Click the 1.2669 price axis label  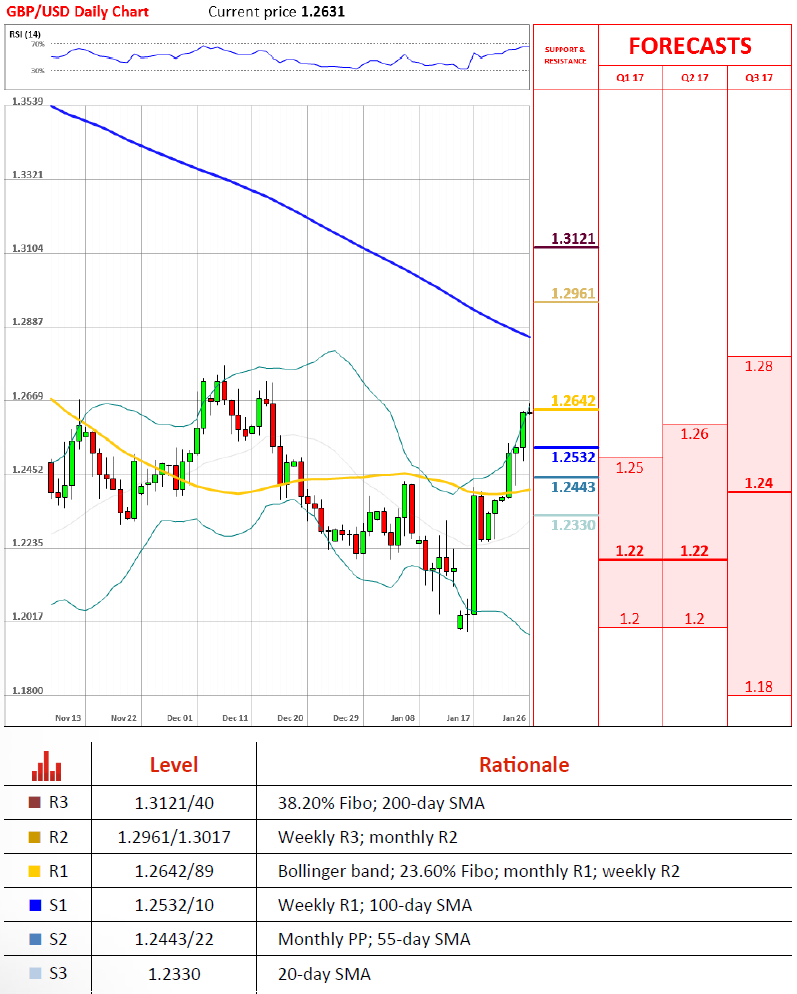[x=27, y=396]
